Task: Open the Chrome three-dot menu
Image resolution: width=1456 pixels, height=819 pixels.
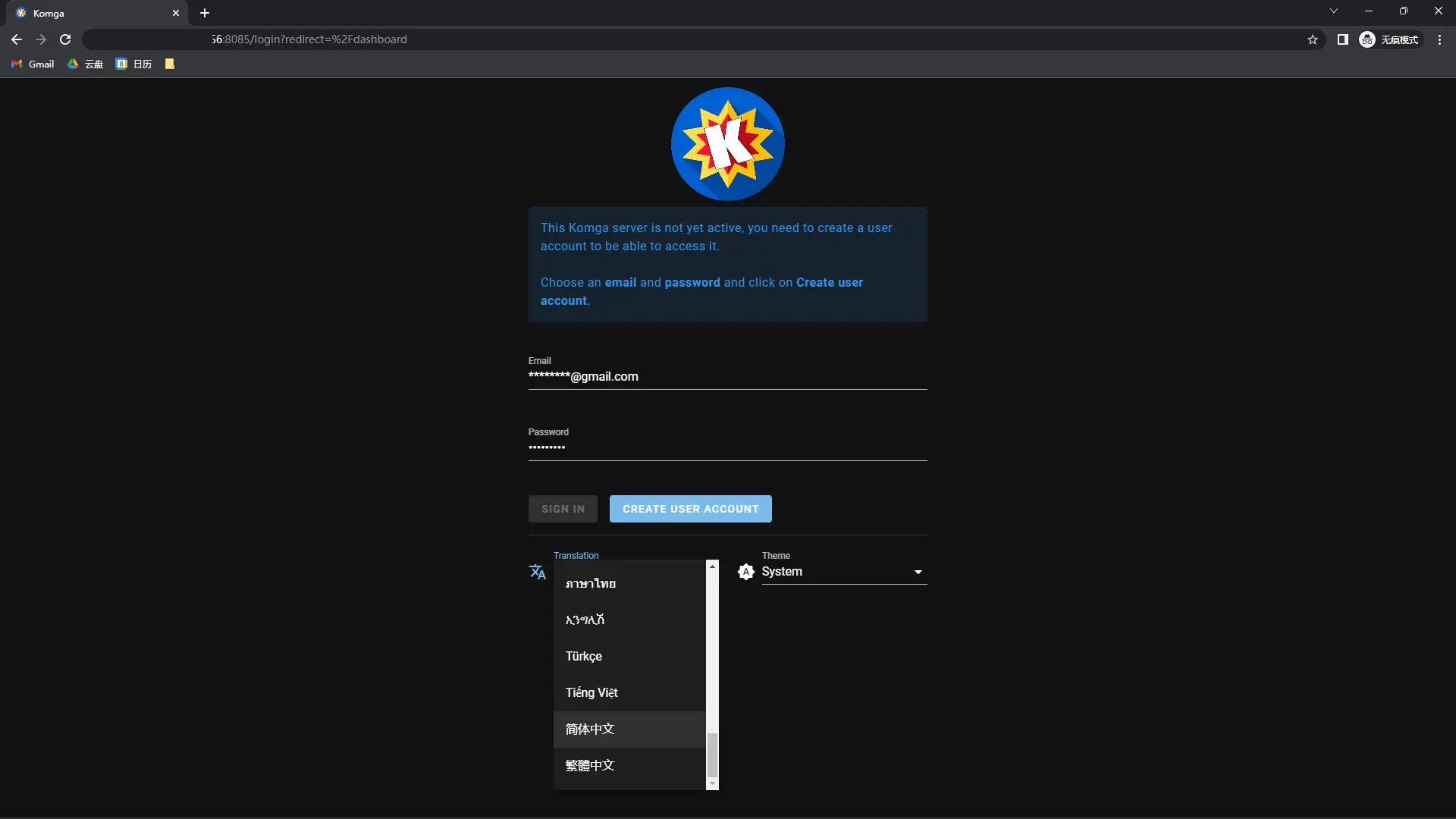Action: (1439, 39)
